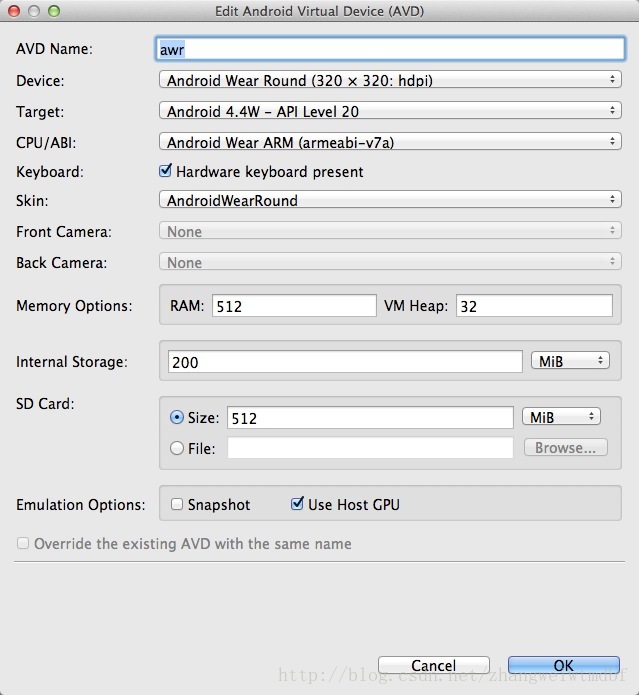
Task: Confirm with the OK button
Action: [x=564, y=665]
